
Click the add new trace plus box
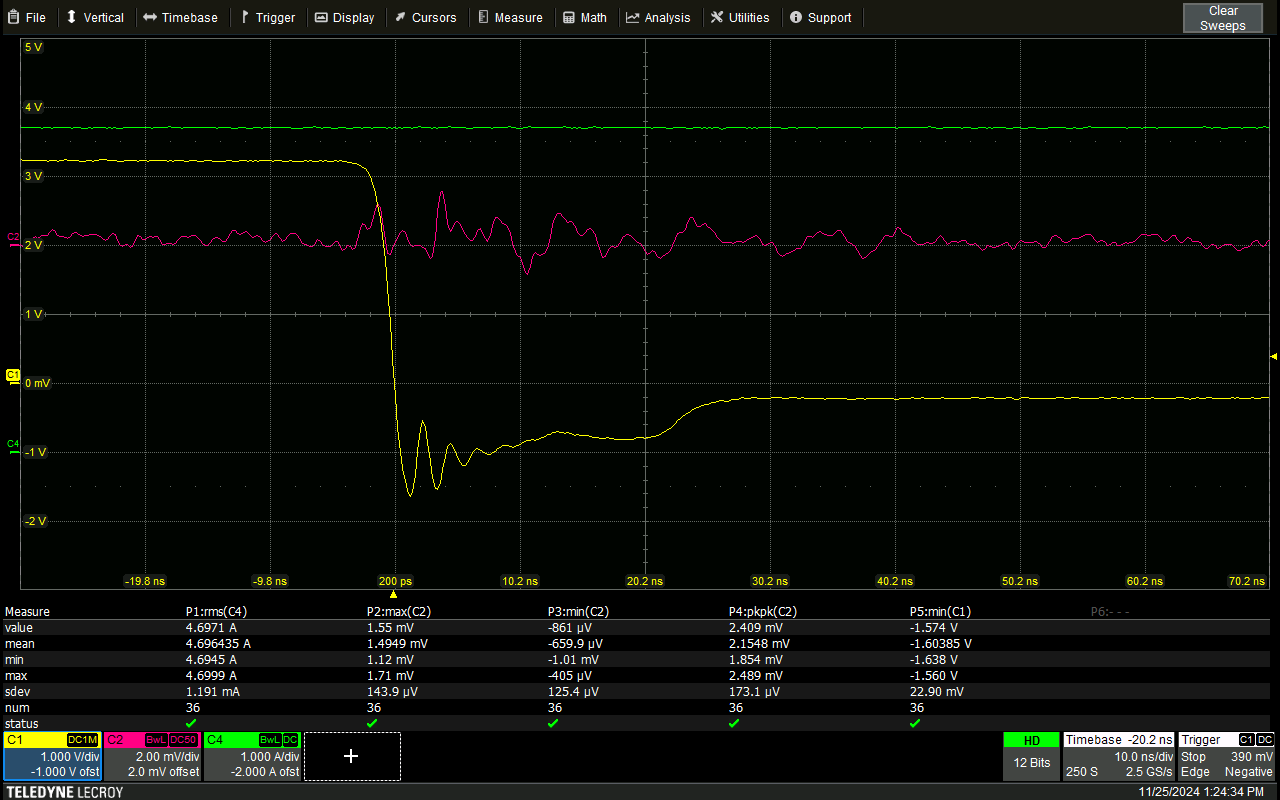tap(352, 756)
